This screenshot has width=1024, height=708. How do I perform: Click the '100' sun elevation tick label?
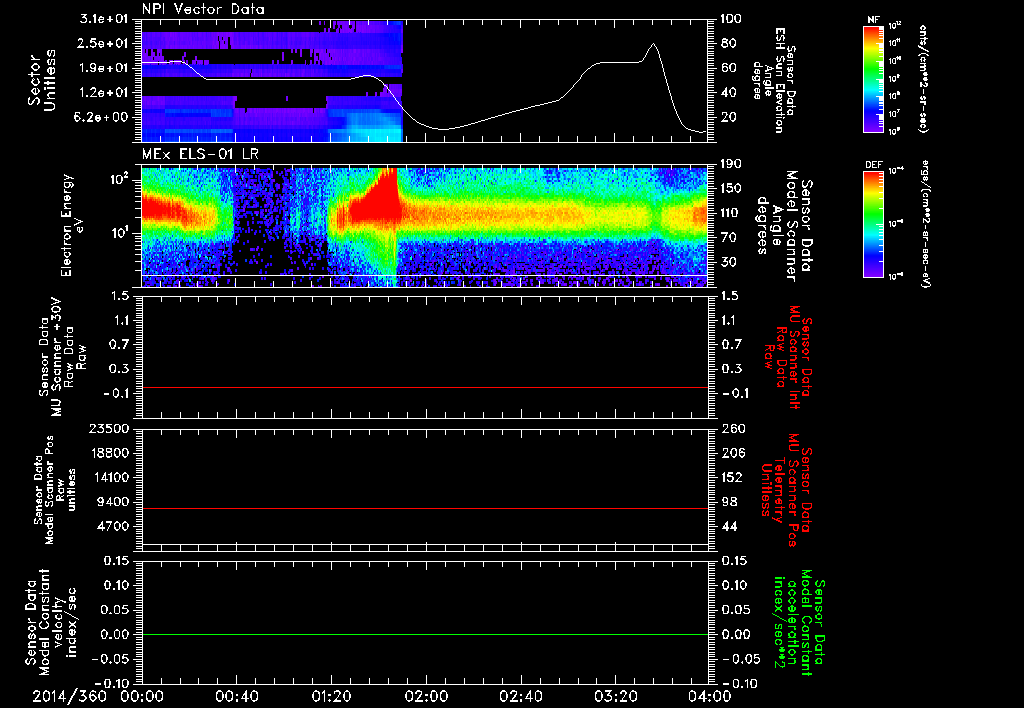pyautogui.click(x=732, y=19)
